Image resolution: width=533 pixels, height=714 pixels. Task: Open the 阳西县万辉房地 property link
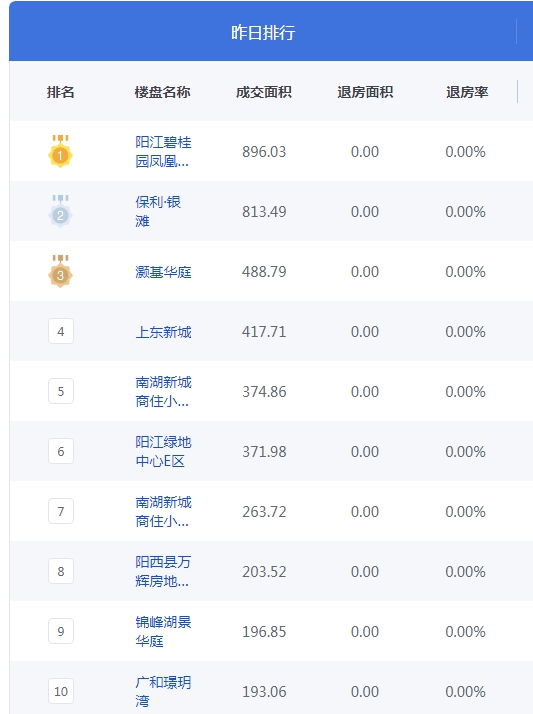click(x=163, y=571)
